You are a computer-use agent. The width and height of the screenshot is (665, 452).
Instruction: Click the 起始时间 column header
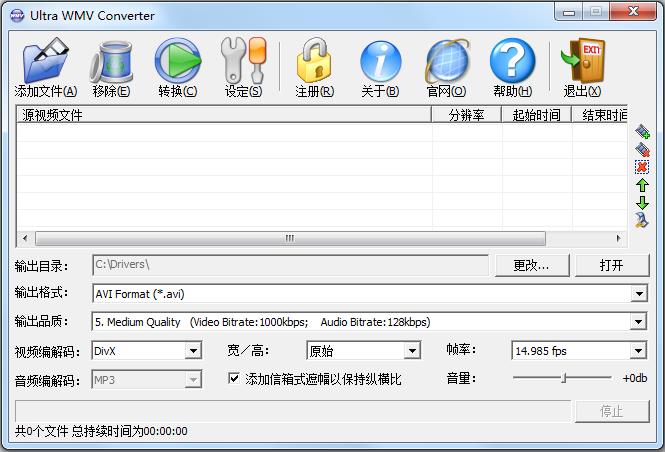pyautogui.click(x=536, y=115)
